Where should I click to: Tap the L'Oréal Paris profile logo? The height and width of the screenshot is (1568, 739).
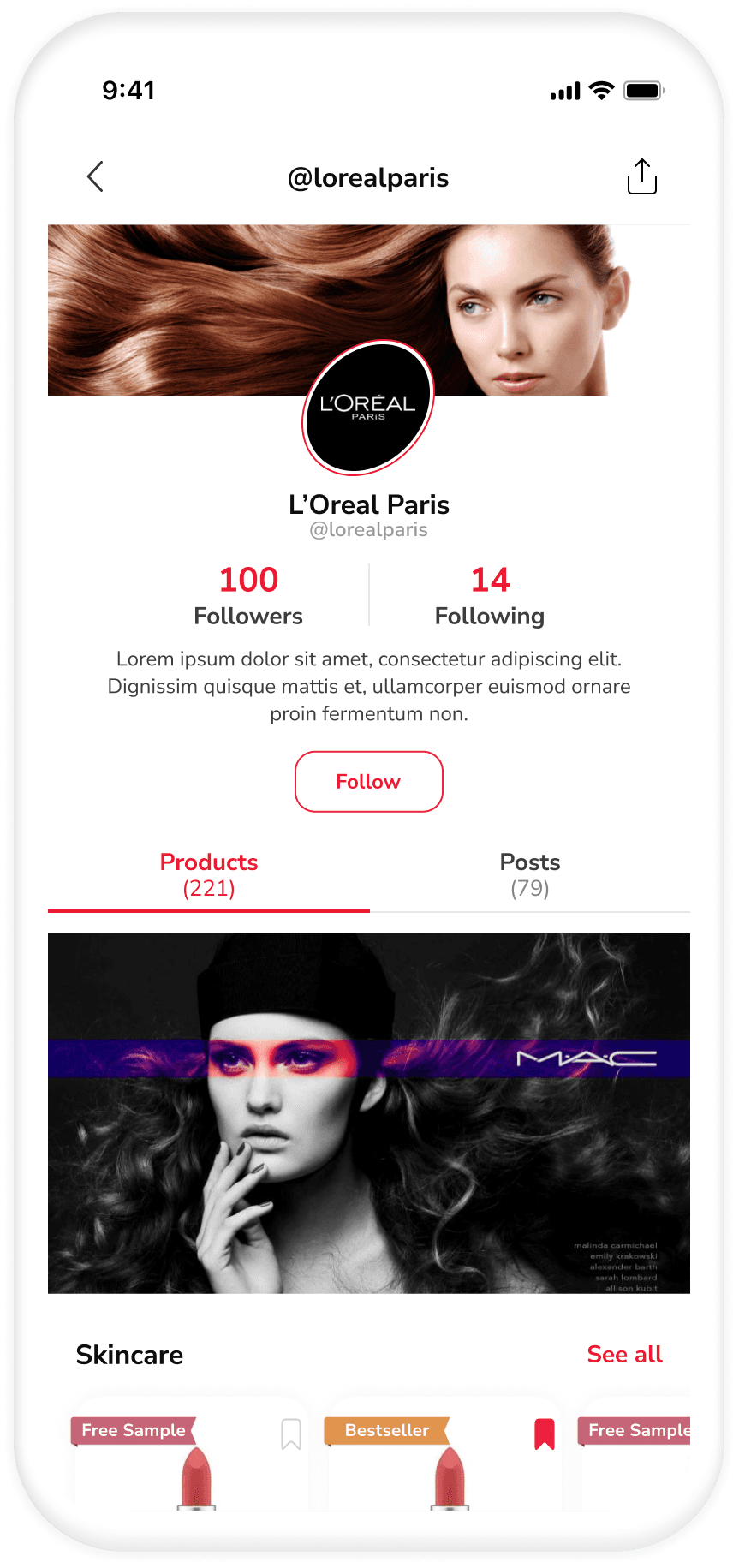tap(368, 408)
